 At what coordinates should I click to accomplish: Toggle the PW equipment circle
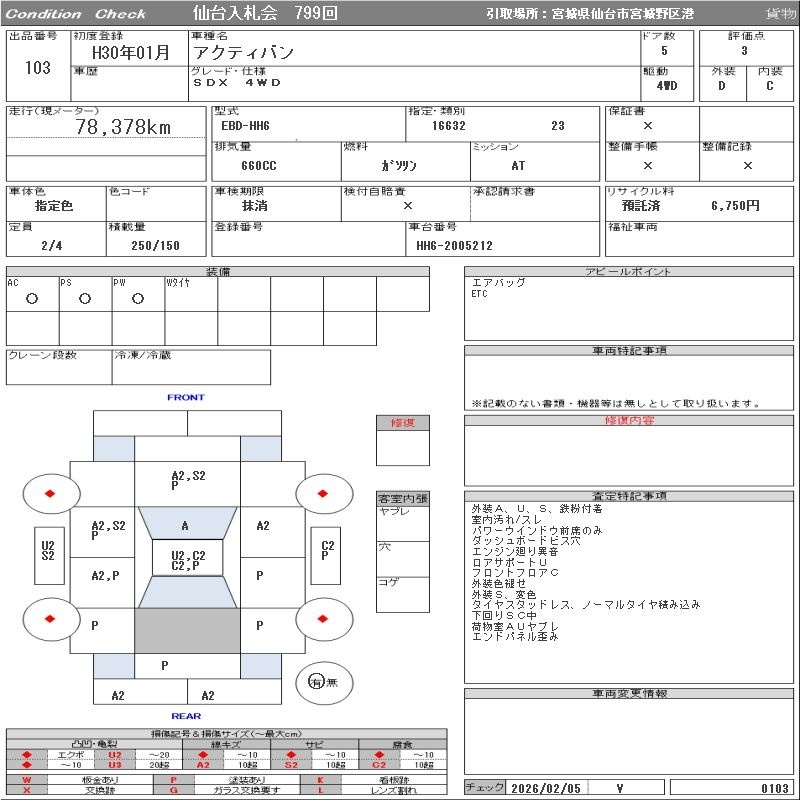(137, 298)
